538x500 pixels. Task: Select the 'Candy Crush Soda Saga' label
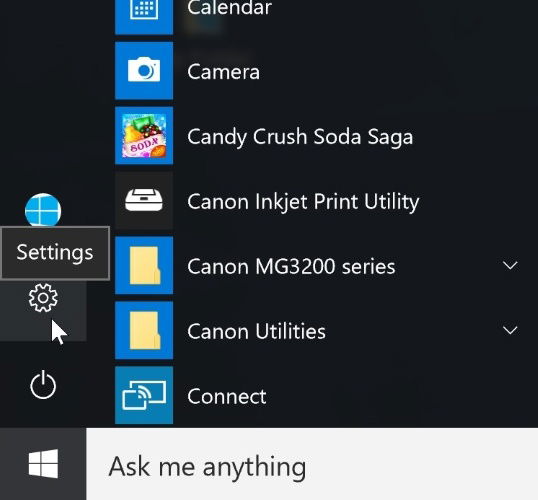click(300, 137)
